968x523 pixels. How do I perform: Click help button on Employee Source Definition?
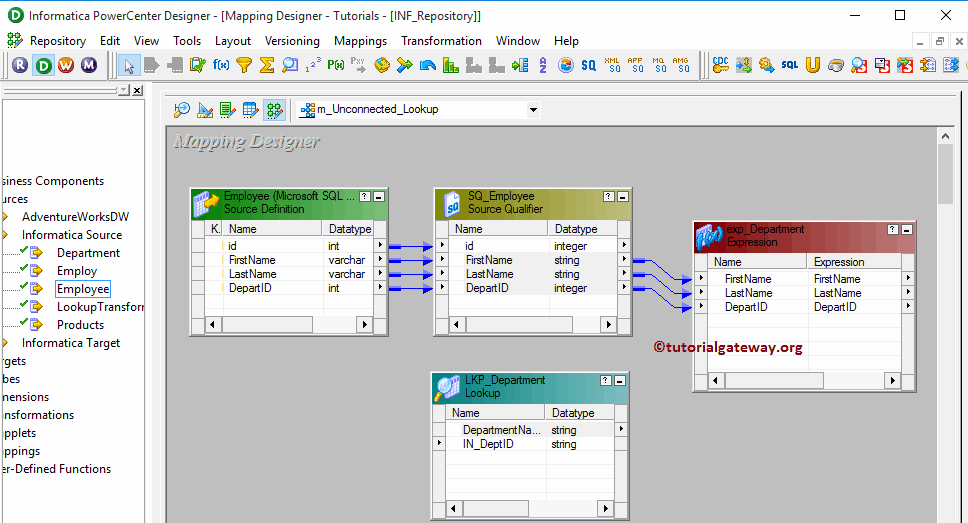click(x=365, y=196)
